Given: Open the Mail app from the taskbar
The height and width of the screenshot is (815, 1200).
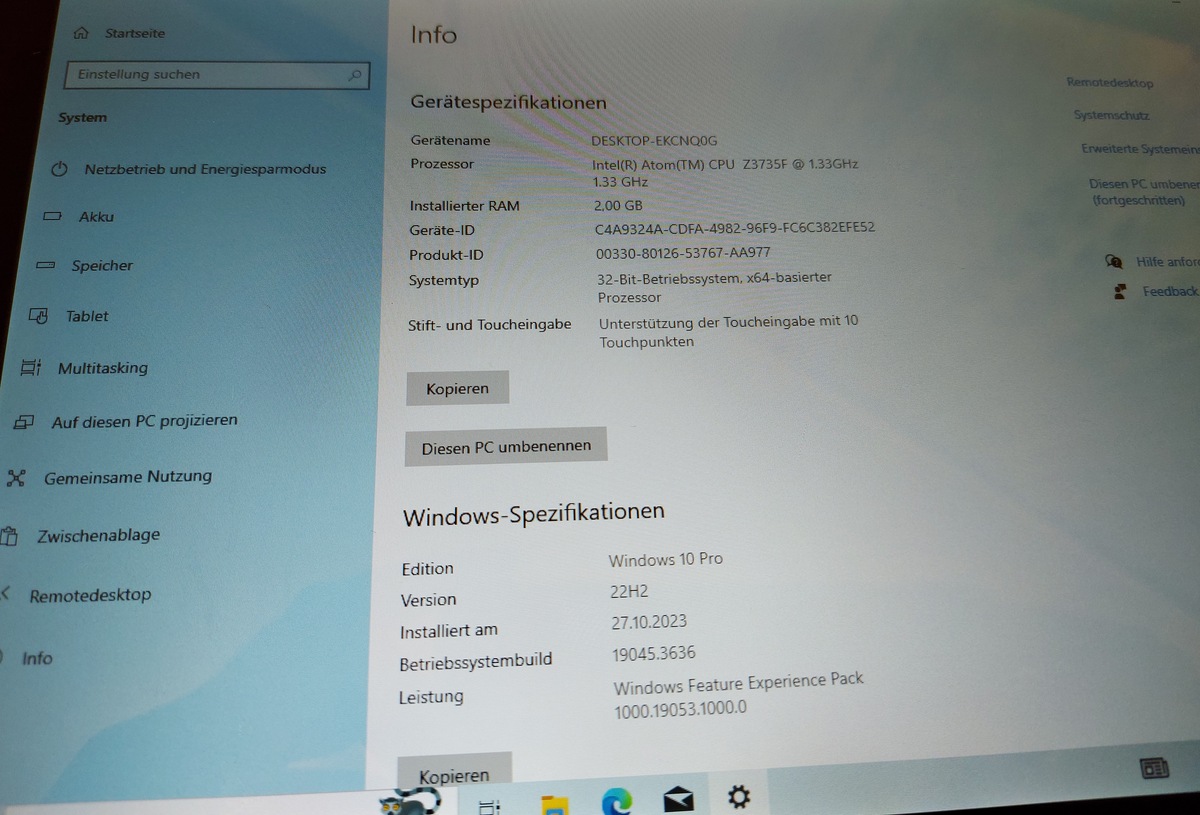Looking at the screenshot, I should tap(678, 799).
